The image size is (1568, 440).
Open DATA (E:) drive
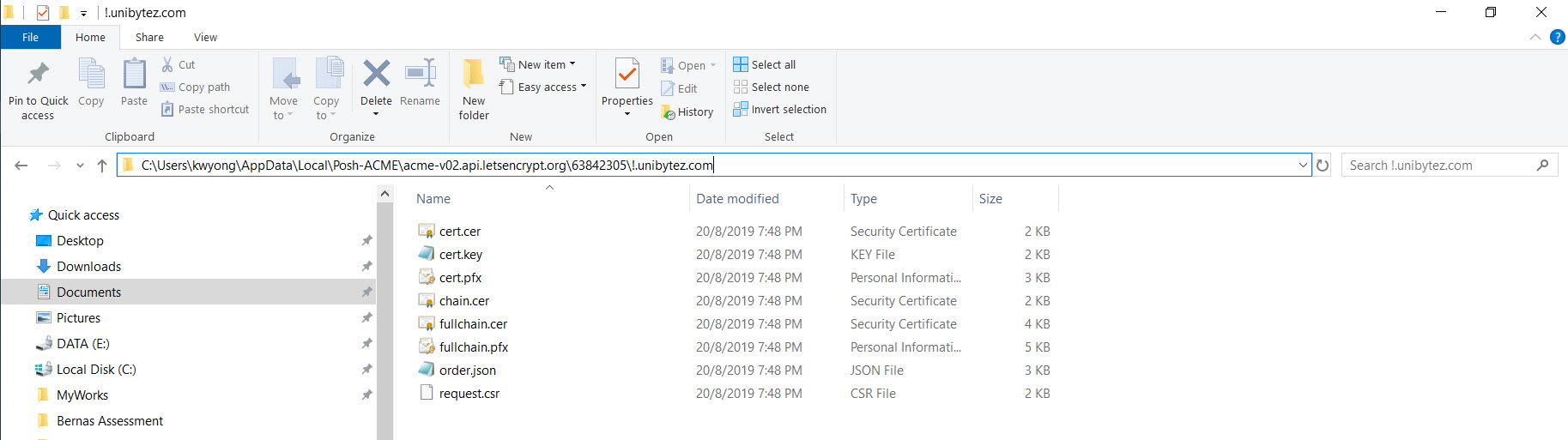click(x=82, y=343)
